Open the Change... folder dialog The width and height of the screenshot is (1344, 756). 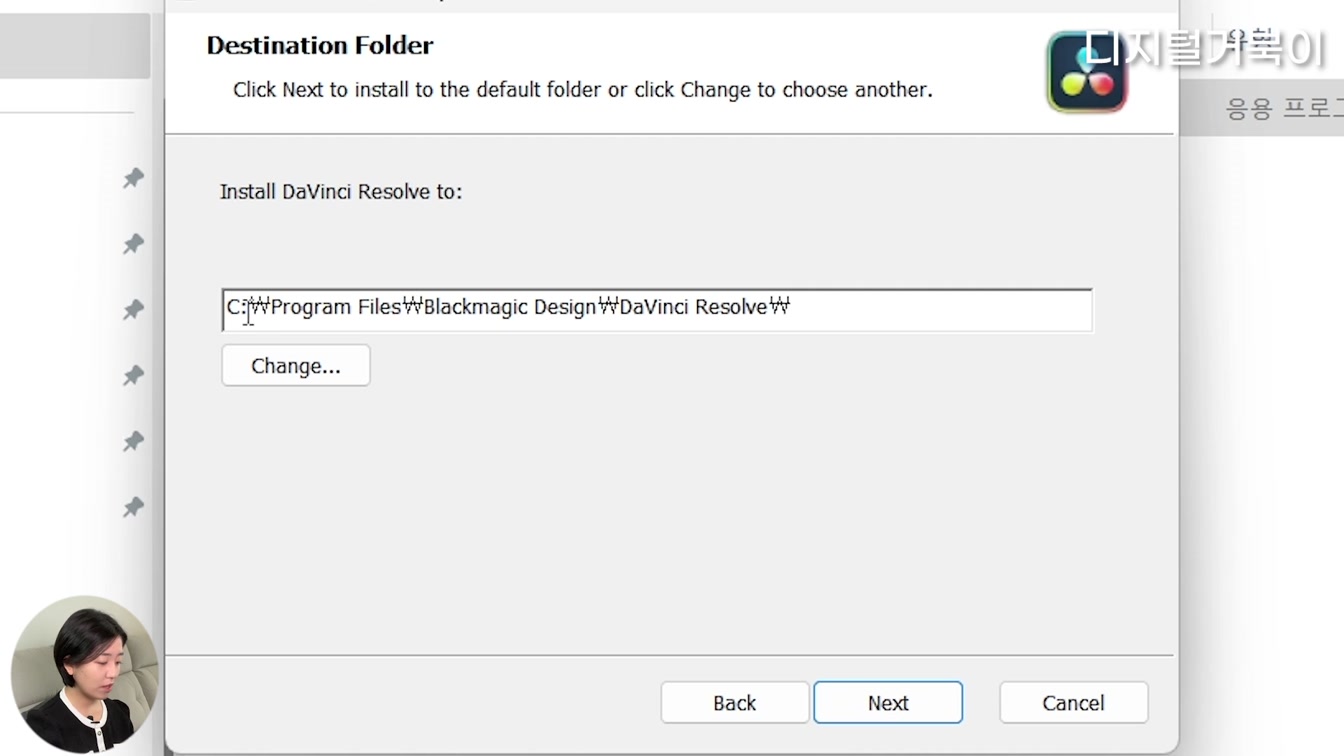click(296, 366)
